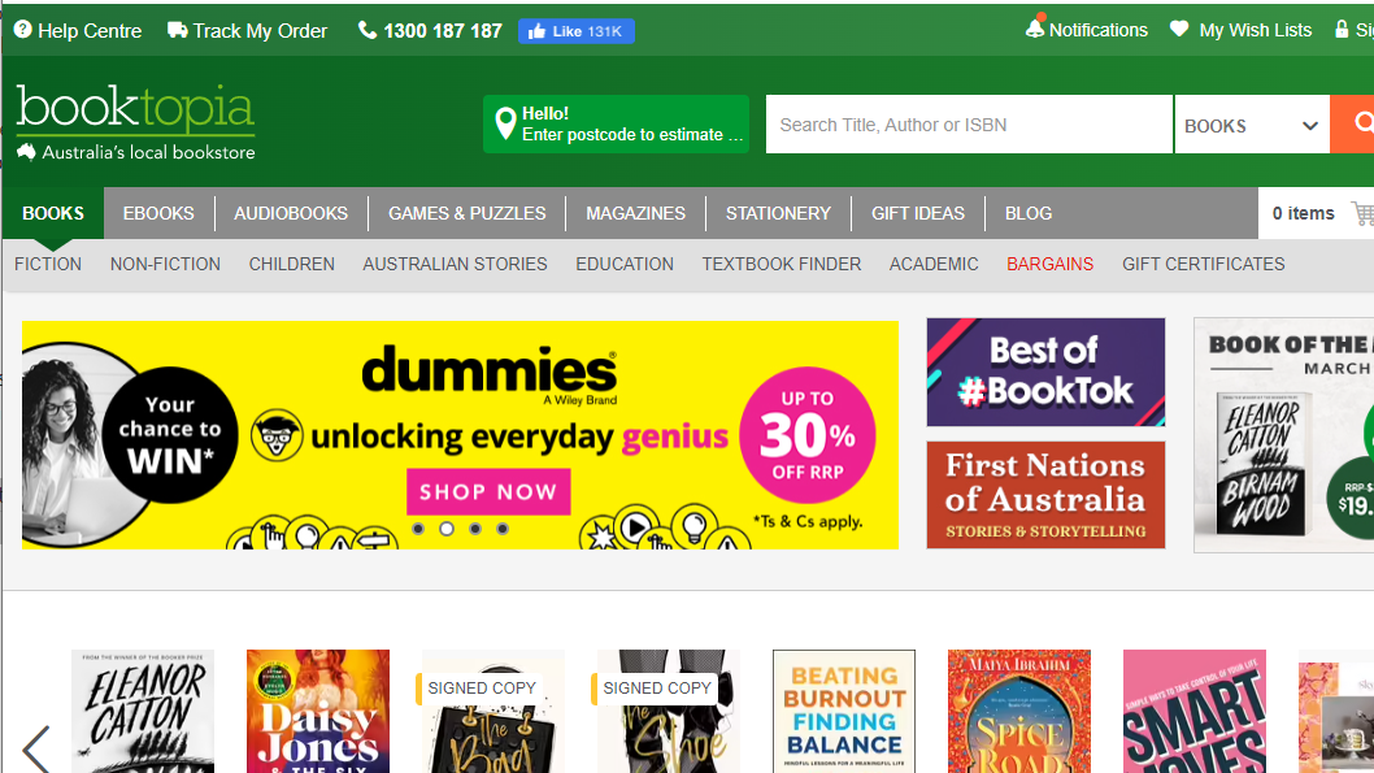Open the Beating Burnout Finding Balance book
This screenshot has height=773, width=1374.
point(844,711)
